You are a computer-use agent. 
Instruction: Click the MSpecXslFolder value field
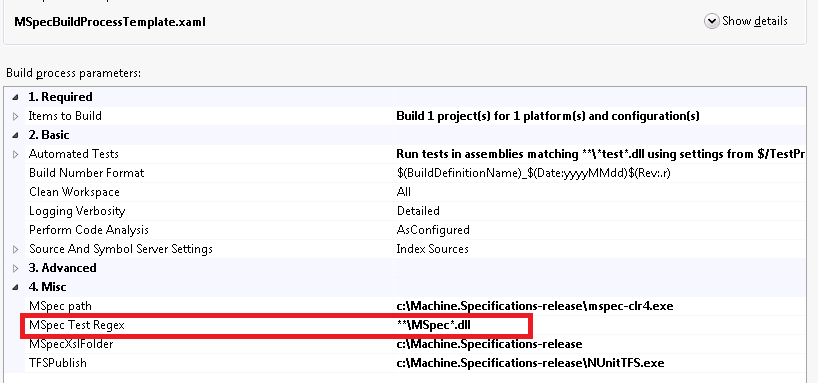coord(600,344)
